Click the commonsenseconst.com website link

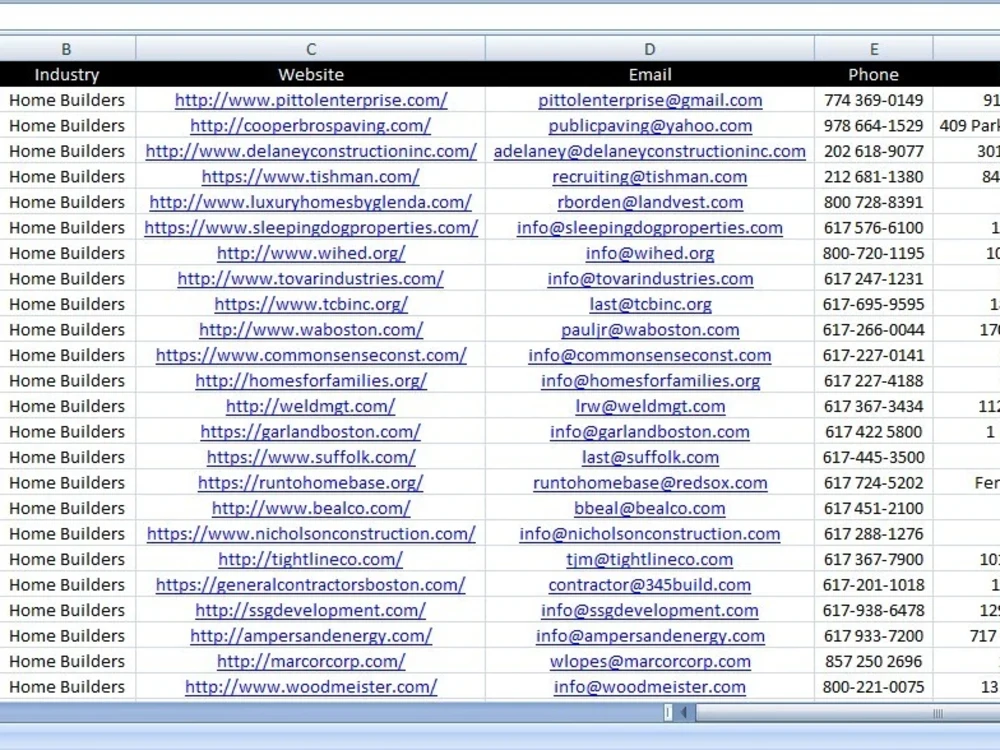point(311,355)
